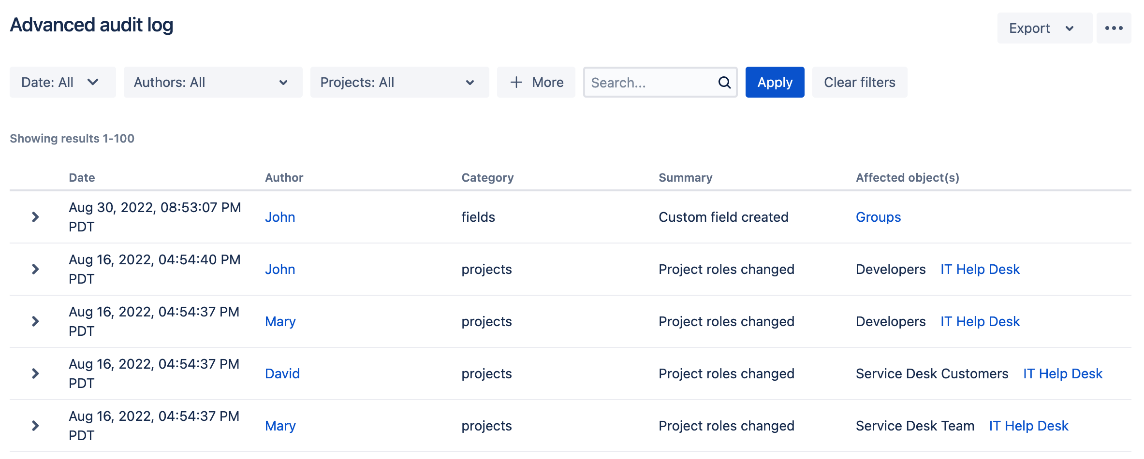Open the three-dot more actions menu
The height and width of the screenshot is (459, 1144).
click(1113, 28)
